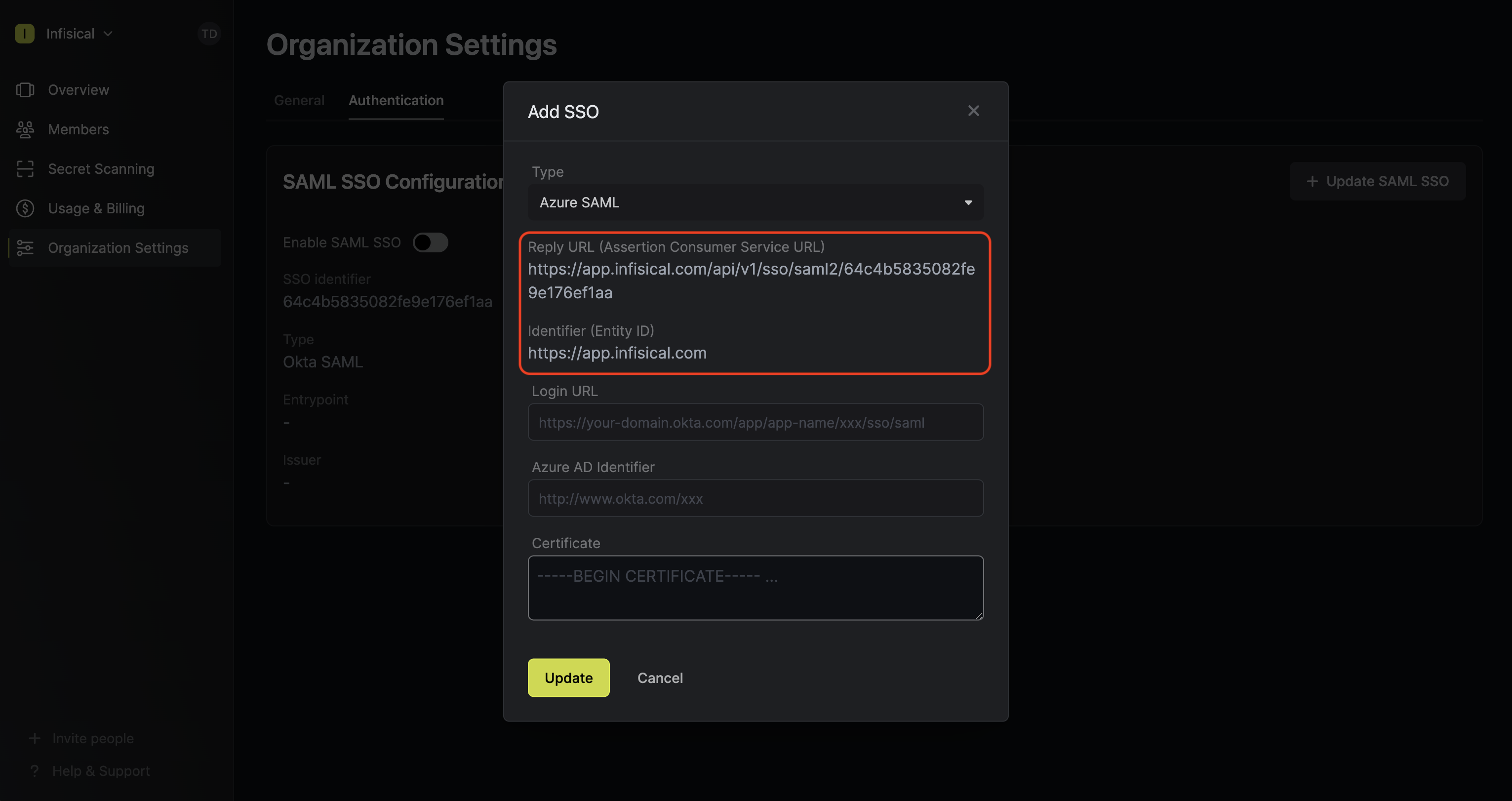Click the Infisical logo icon

click(25, 34)
